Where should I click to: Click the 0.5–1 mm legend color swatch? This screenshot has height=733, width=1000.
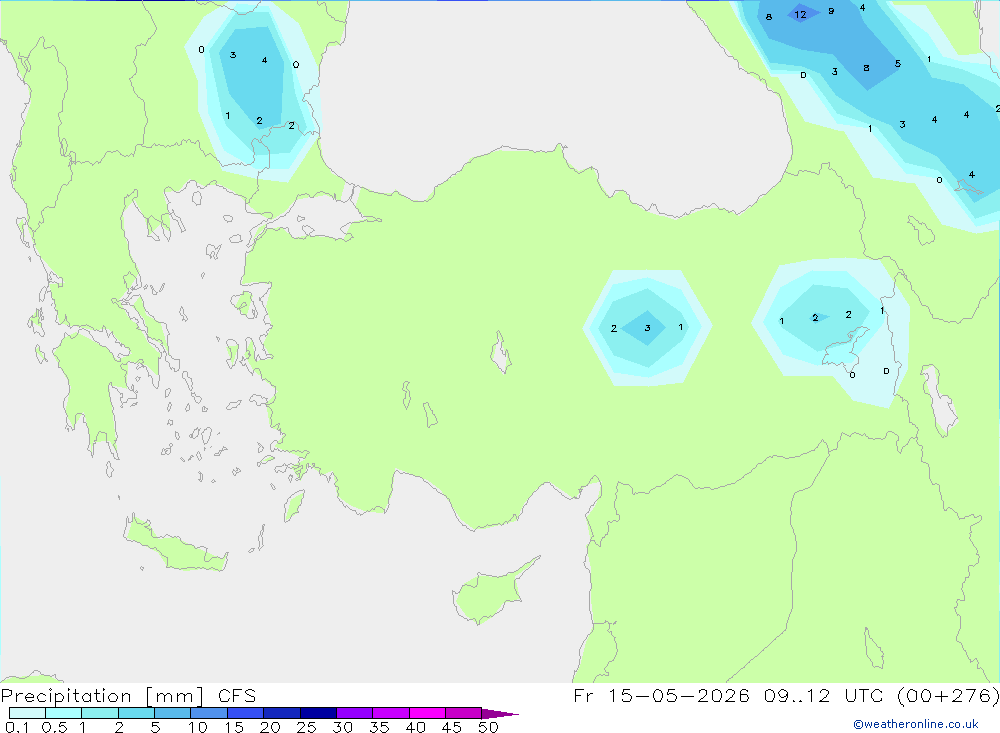pos(64,713)
